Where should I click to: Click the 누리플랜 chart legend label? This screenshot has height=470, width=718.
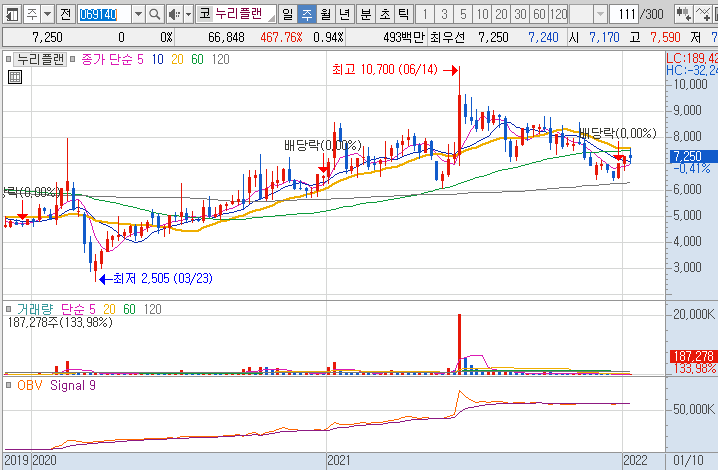(x=40, y=60)
